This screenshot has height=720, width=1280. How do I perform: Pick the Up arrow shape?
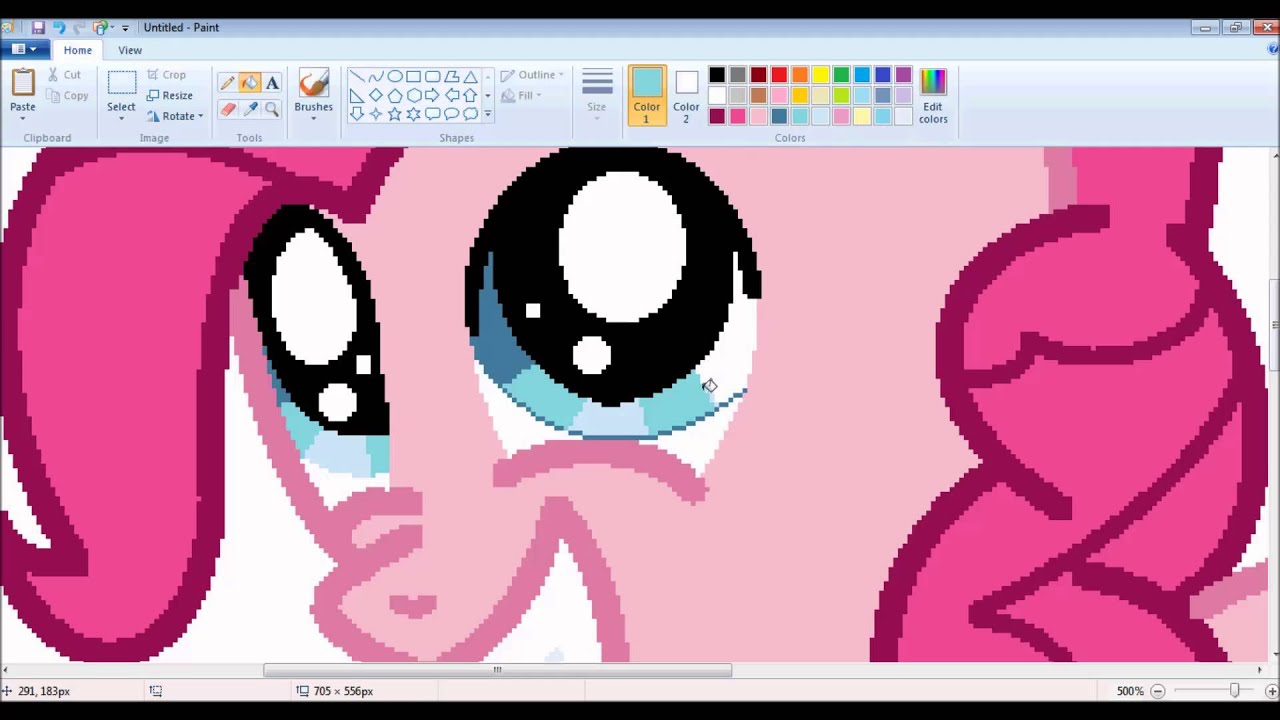click(x=470, y=96)
